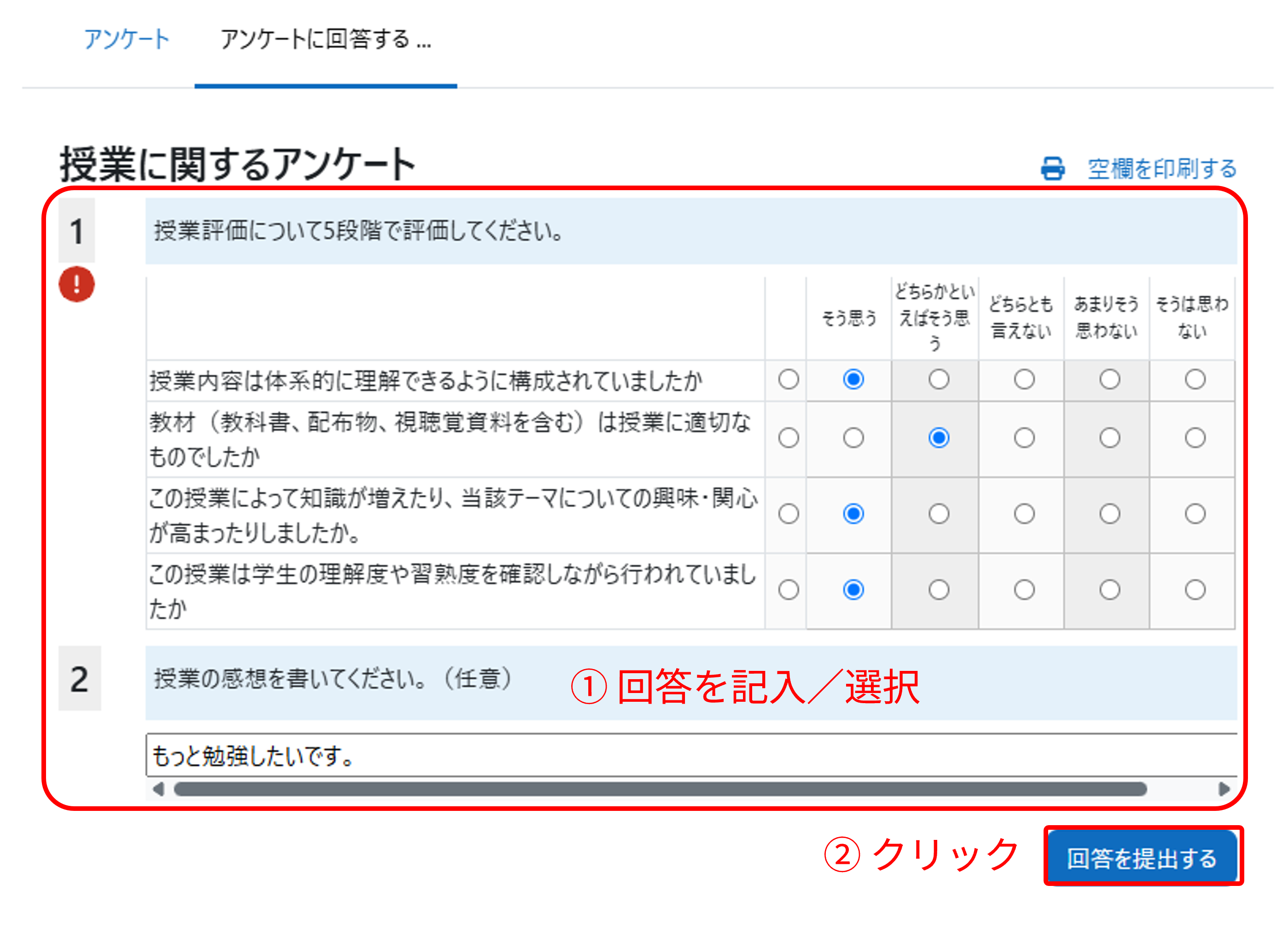Select the unlabeled first radio in 理解度や習熟度 row
Screen dimensions: 1288x926
click(x=788, y=590)
